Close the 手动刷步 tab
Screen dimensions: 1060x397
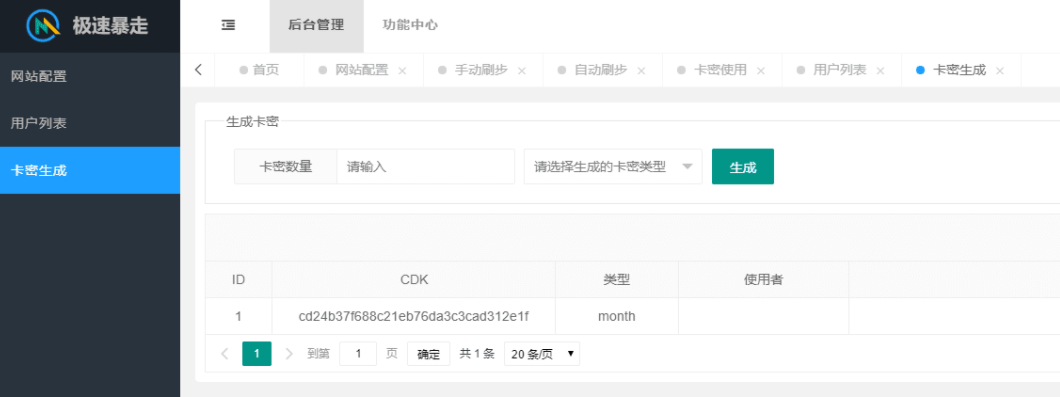522,70
